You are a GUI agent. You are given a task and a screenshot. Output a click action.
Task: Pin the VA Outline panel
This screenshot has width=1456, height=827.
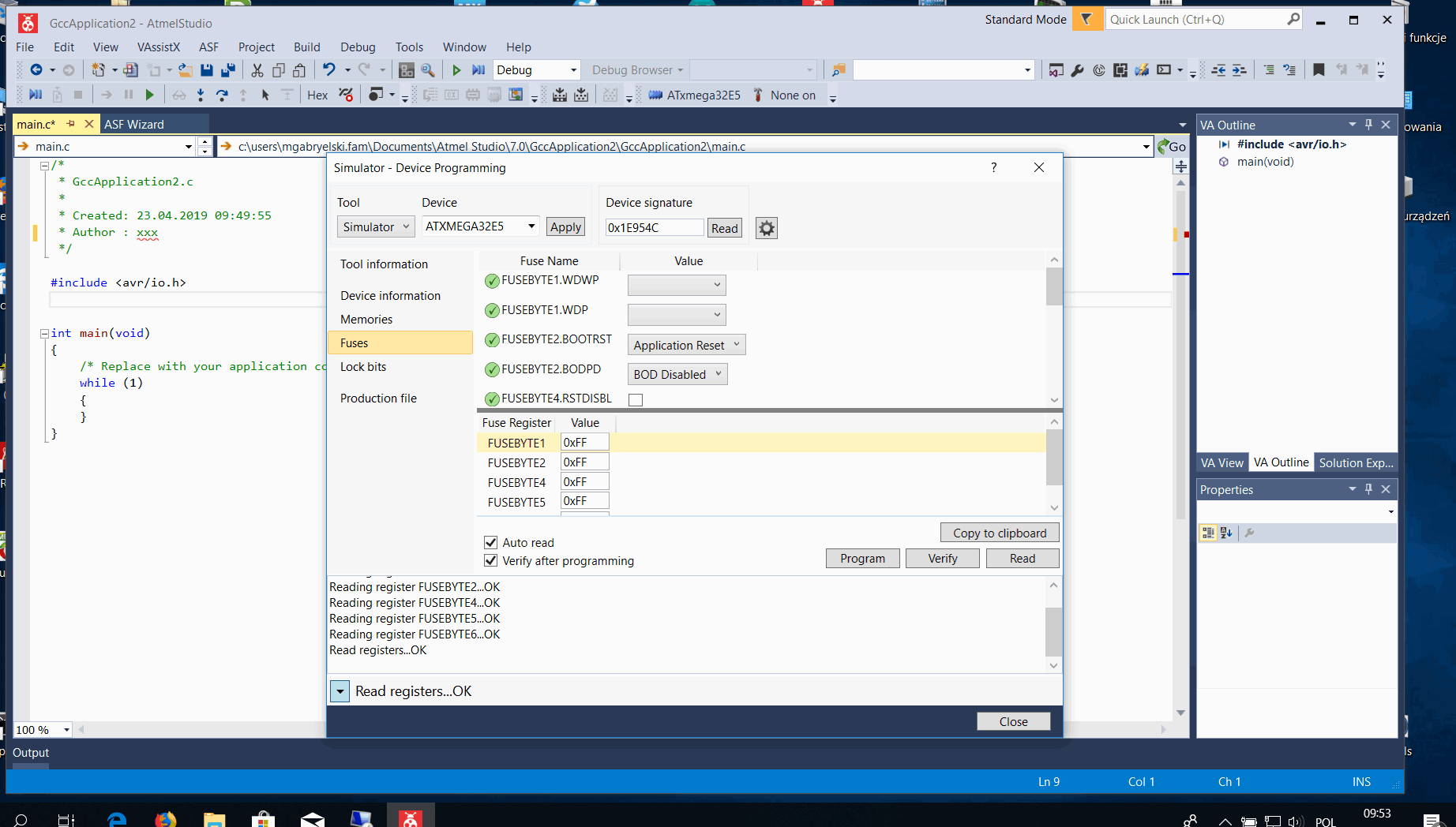point(1368,125)
